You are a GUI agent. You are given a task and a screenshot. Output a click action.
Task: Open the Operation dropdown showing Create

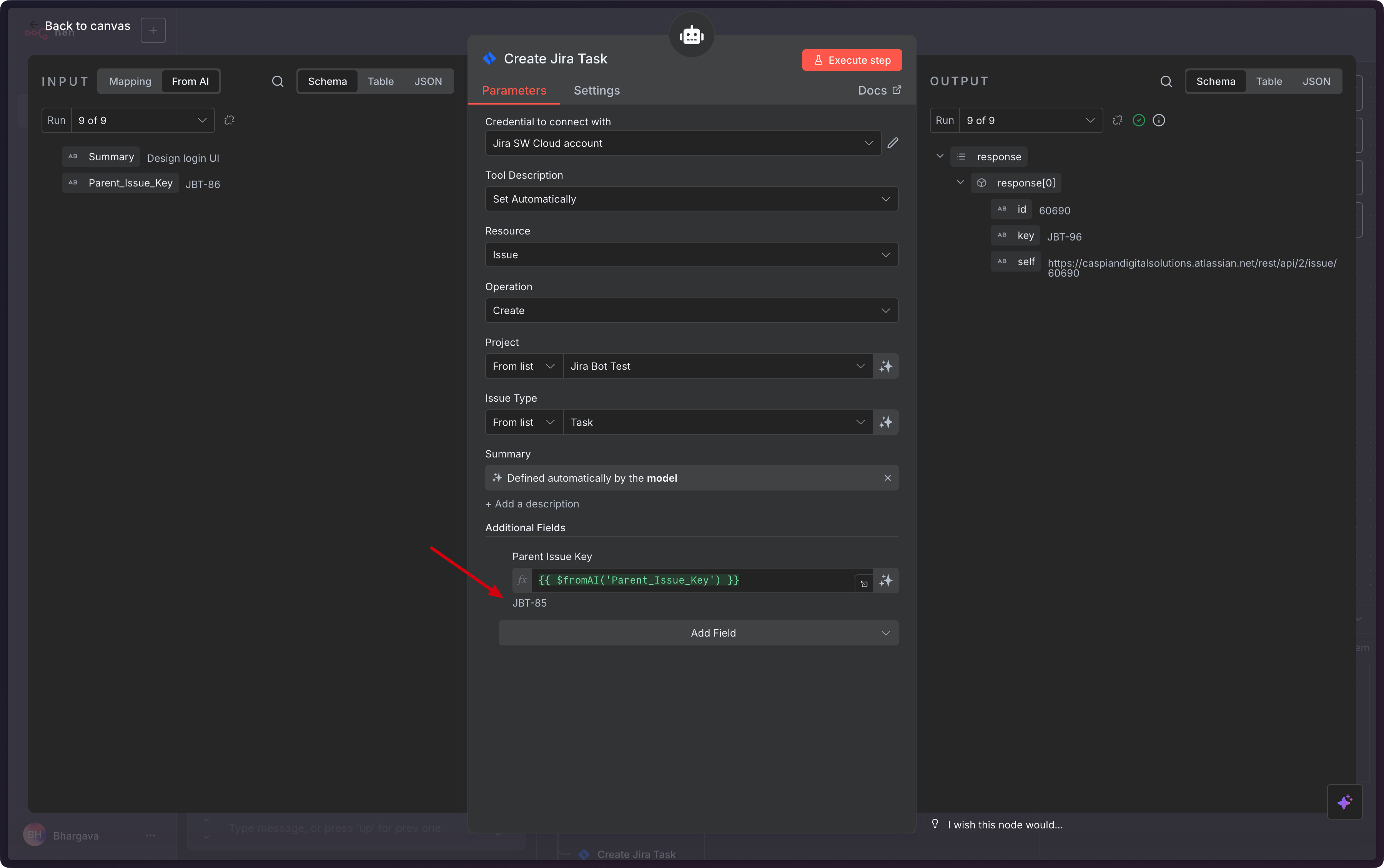pos(691,311)
